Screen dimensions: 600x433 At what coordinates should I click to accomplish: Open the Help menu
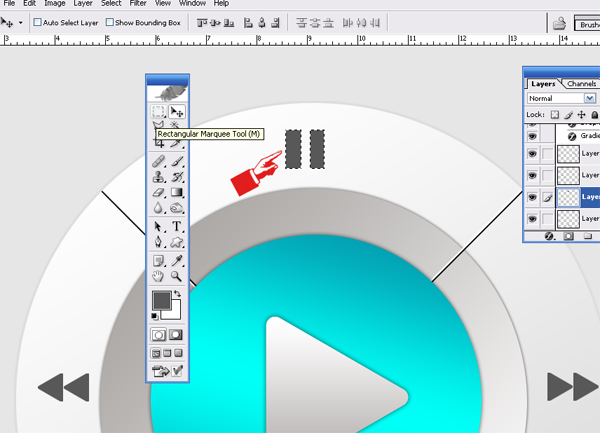pyautogui.click(x=221, y=3)
